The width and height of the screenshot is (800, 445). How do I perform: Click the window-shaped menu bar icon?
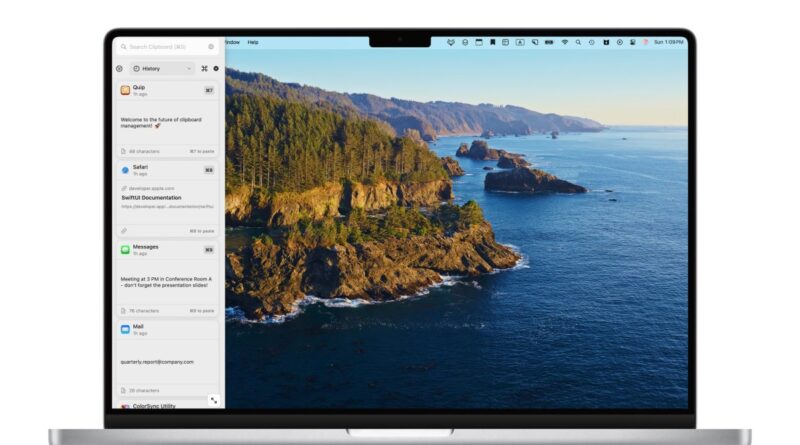(x=479, y=42)
